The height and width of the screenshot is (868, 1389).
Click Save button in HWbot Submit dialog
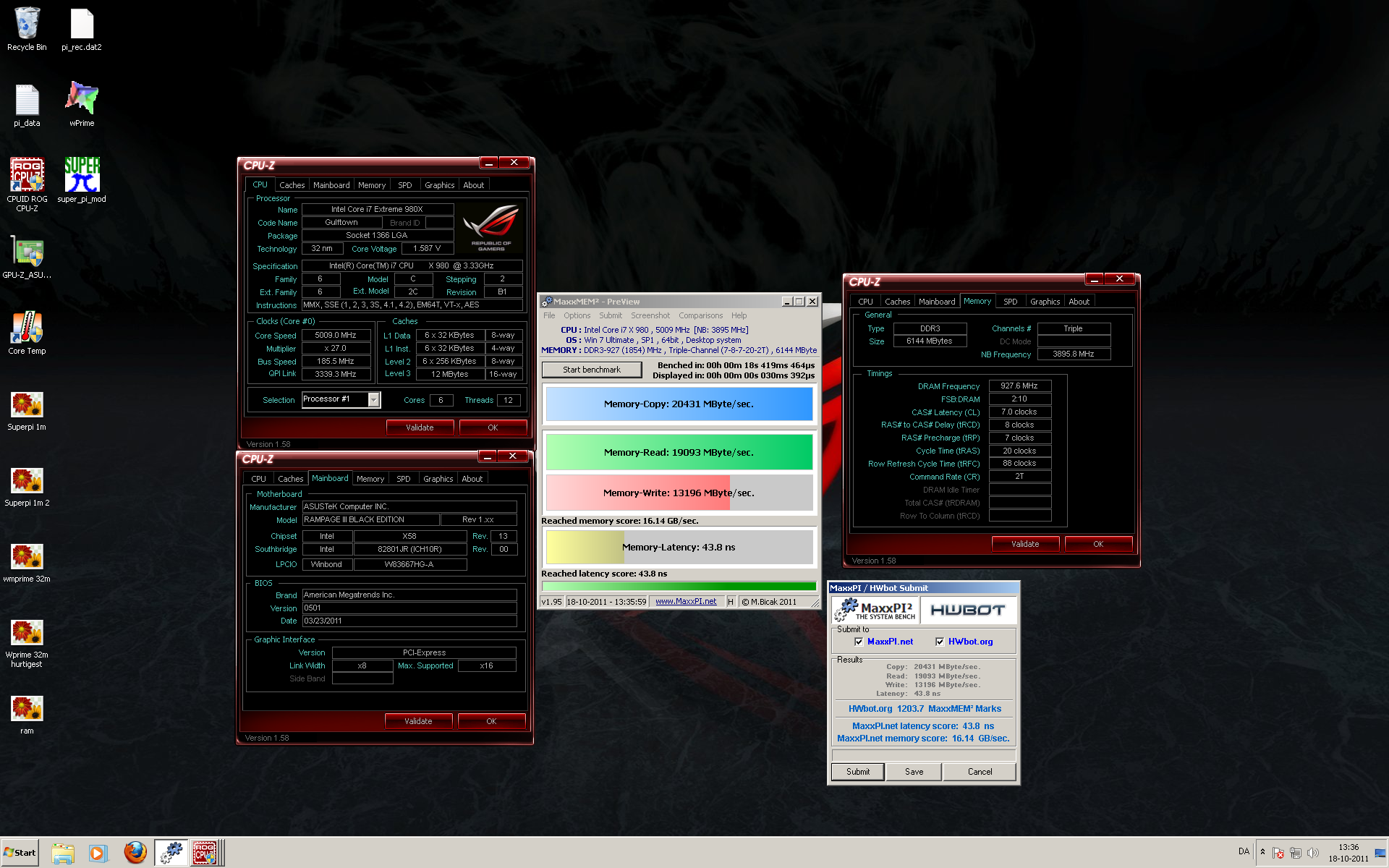tap(914, 772)
